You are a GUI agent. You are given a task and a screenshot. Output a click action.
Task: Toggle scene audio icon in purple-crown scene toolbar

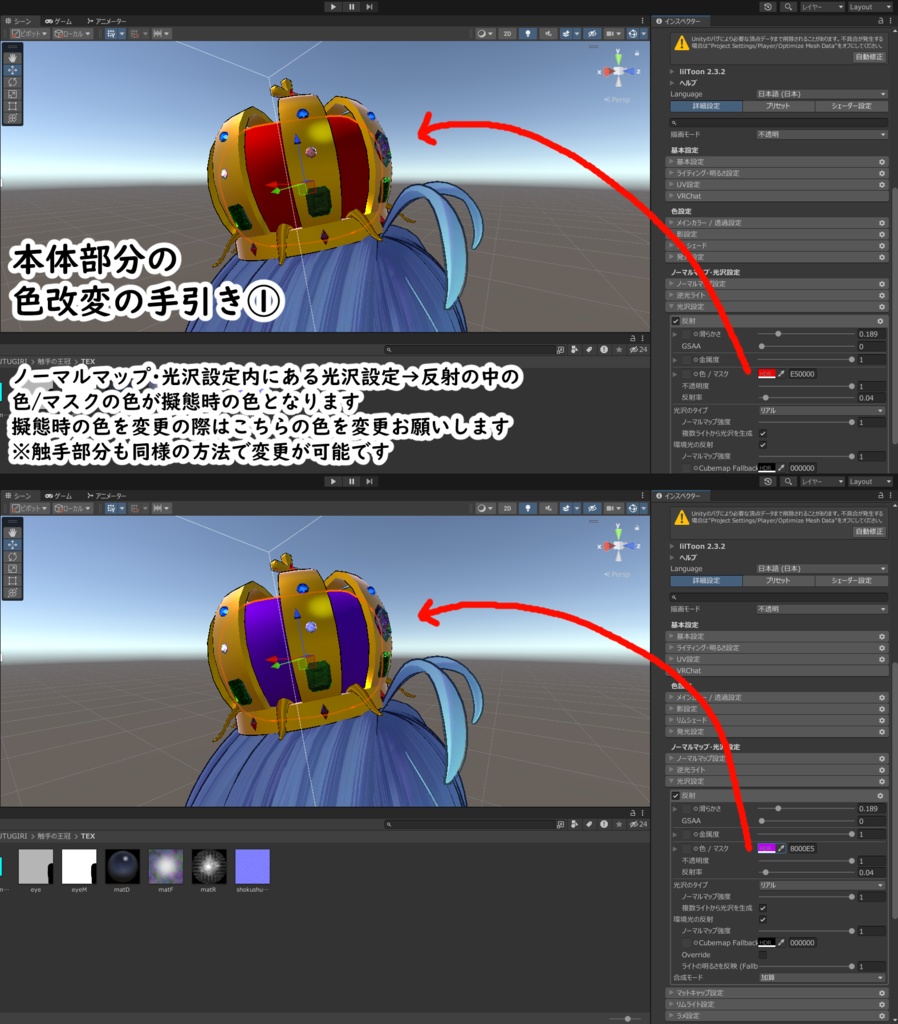(x=548, y=508)
